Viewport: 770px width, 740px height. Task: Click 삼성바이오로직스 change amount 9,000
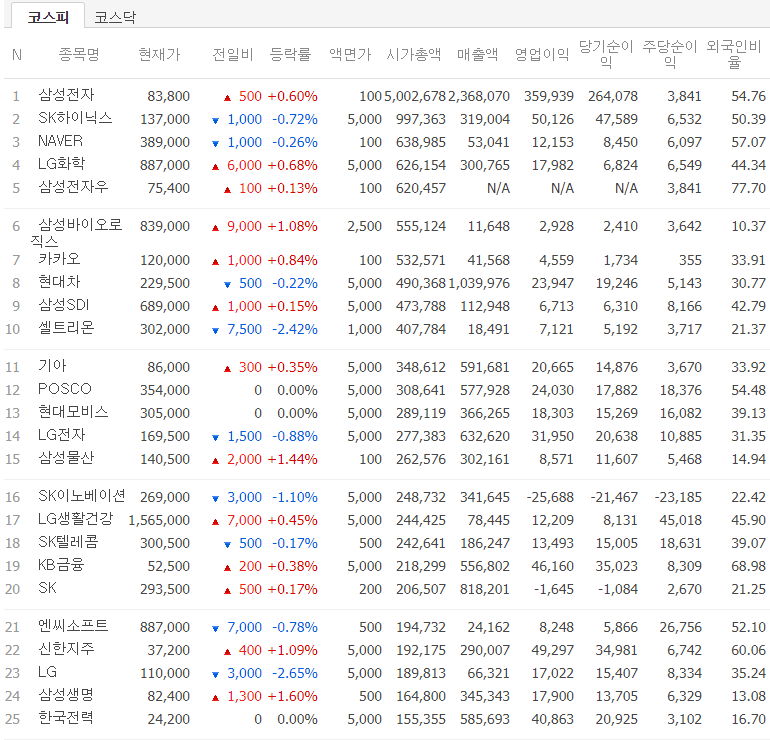(x=244, y=226)
